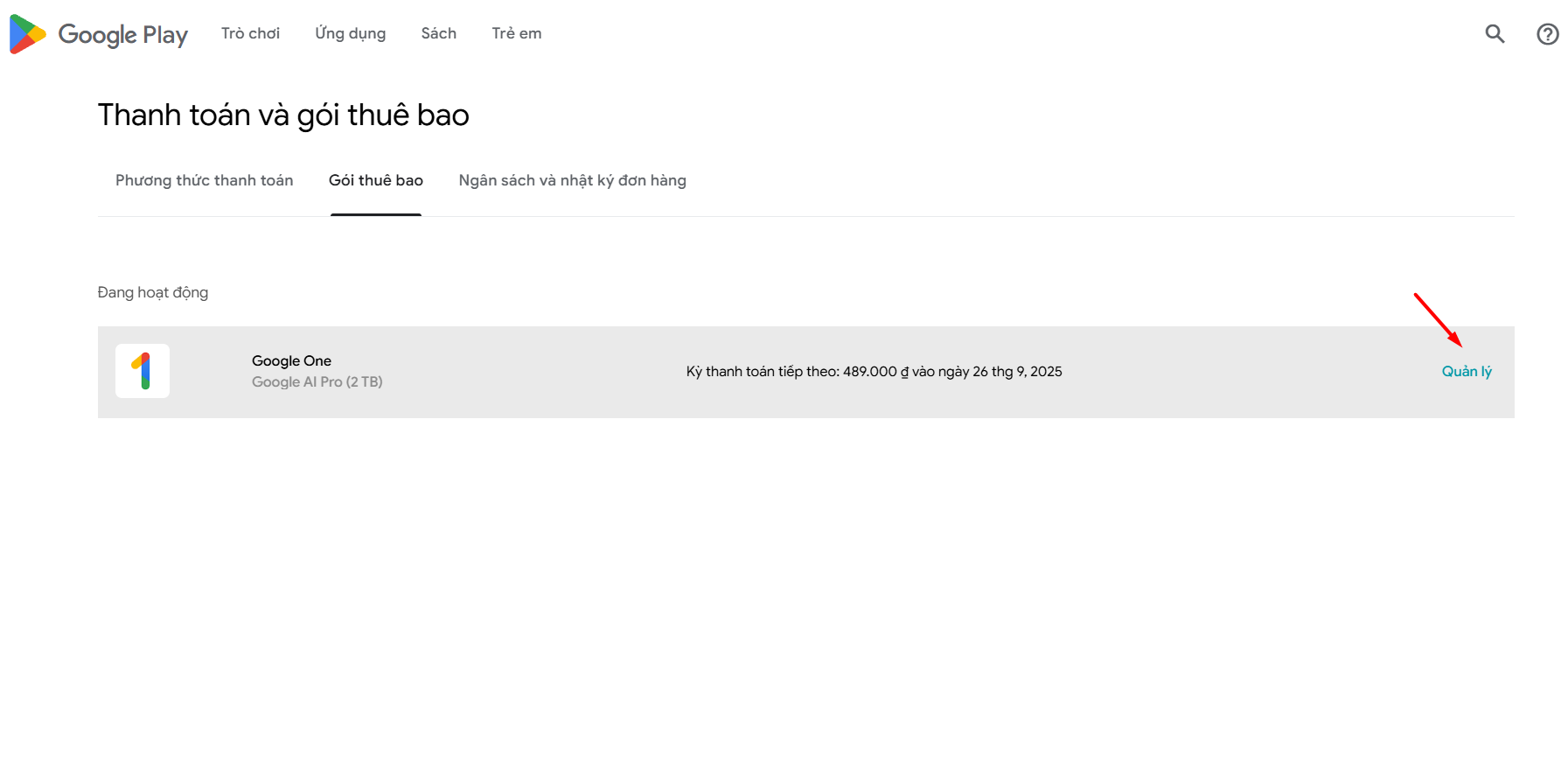Open the search magnifier icon

tap(1495, 34)
